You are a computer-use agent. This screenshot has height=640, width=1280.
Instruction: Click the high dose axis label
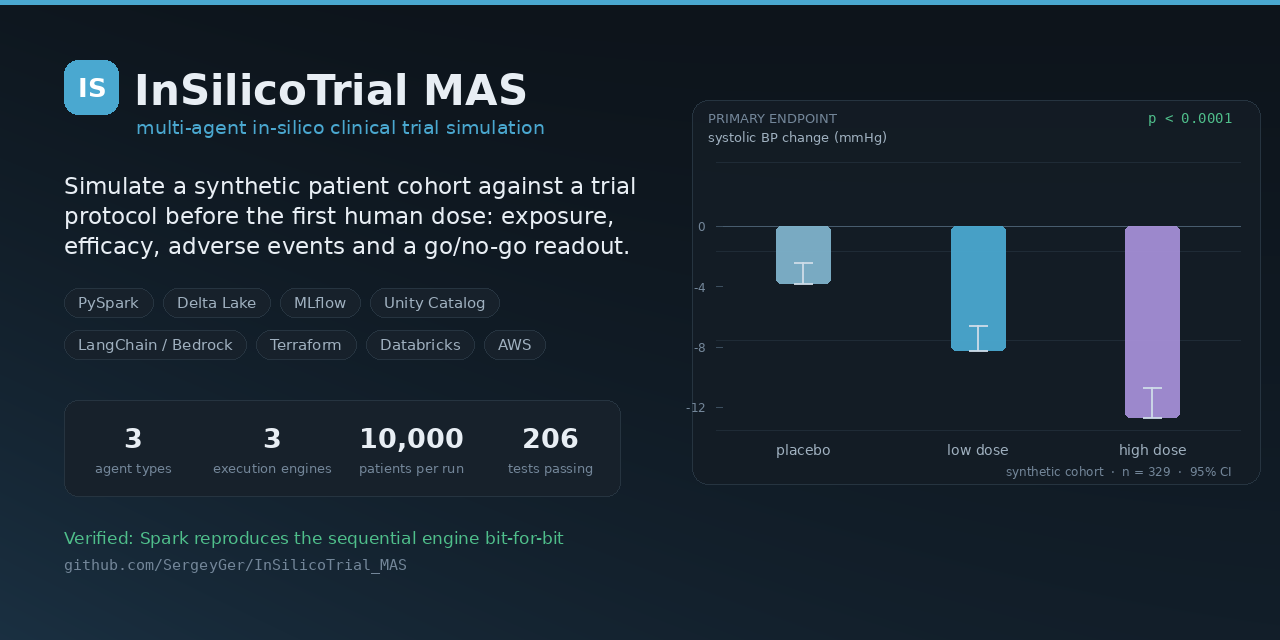(x=1152, y=450)
